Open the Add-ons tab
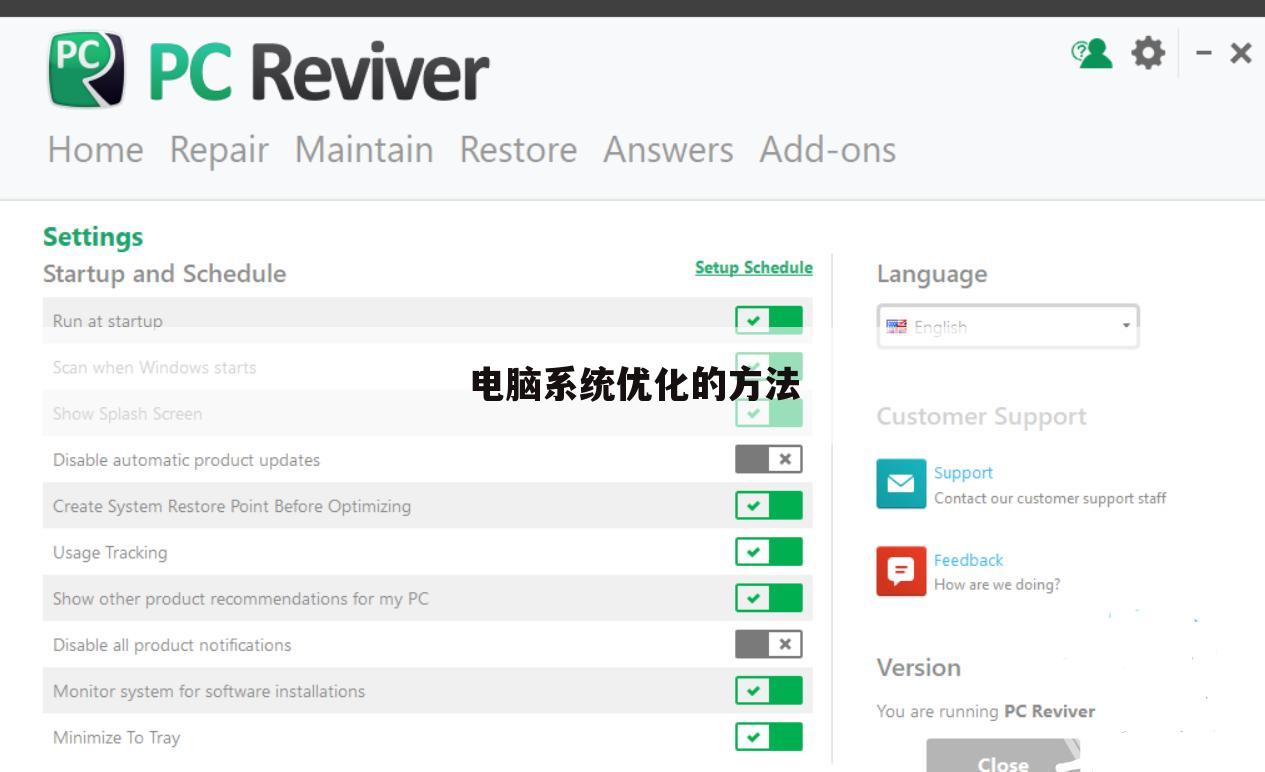Viewport: 1265px width, 772px height. [827, 150]
